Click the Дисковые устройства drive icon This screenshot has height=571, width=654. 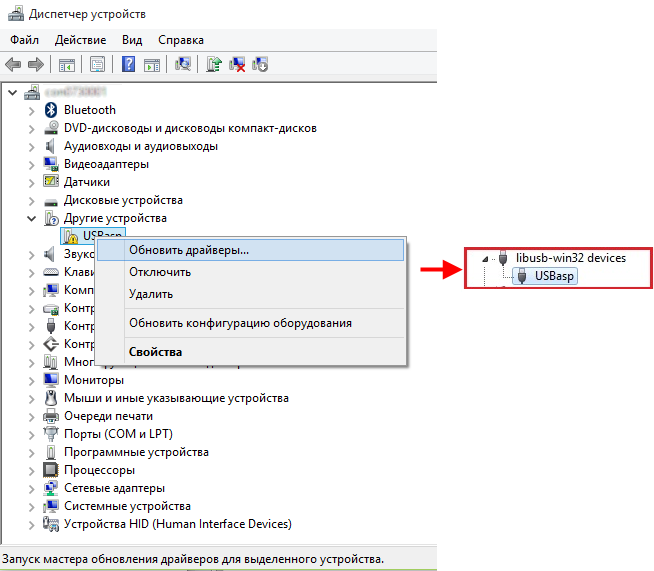51,203
